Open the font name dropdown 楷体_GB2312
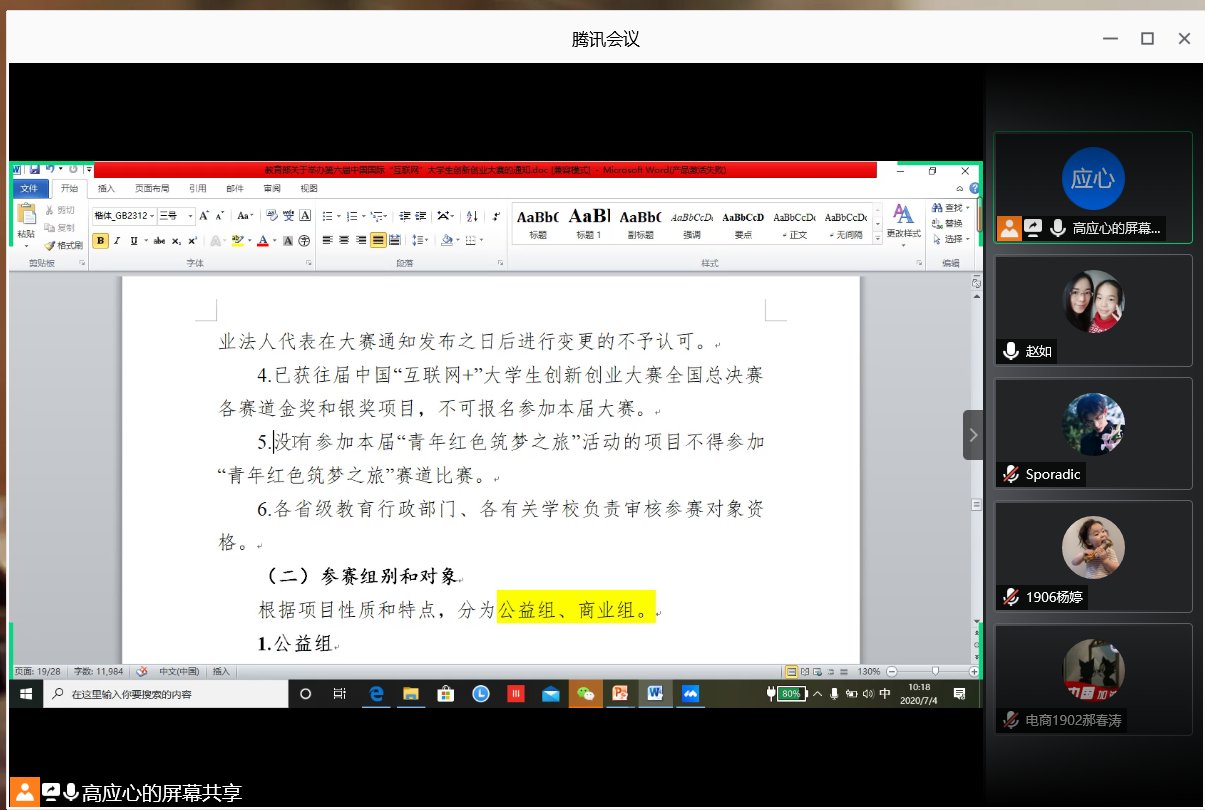The width and height of the screenshot is (1205, 810). pos(121,215)
